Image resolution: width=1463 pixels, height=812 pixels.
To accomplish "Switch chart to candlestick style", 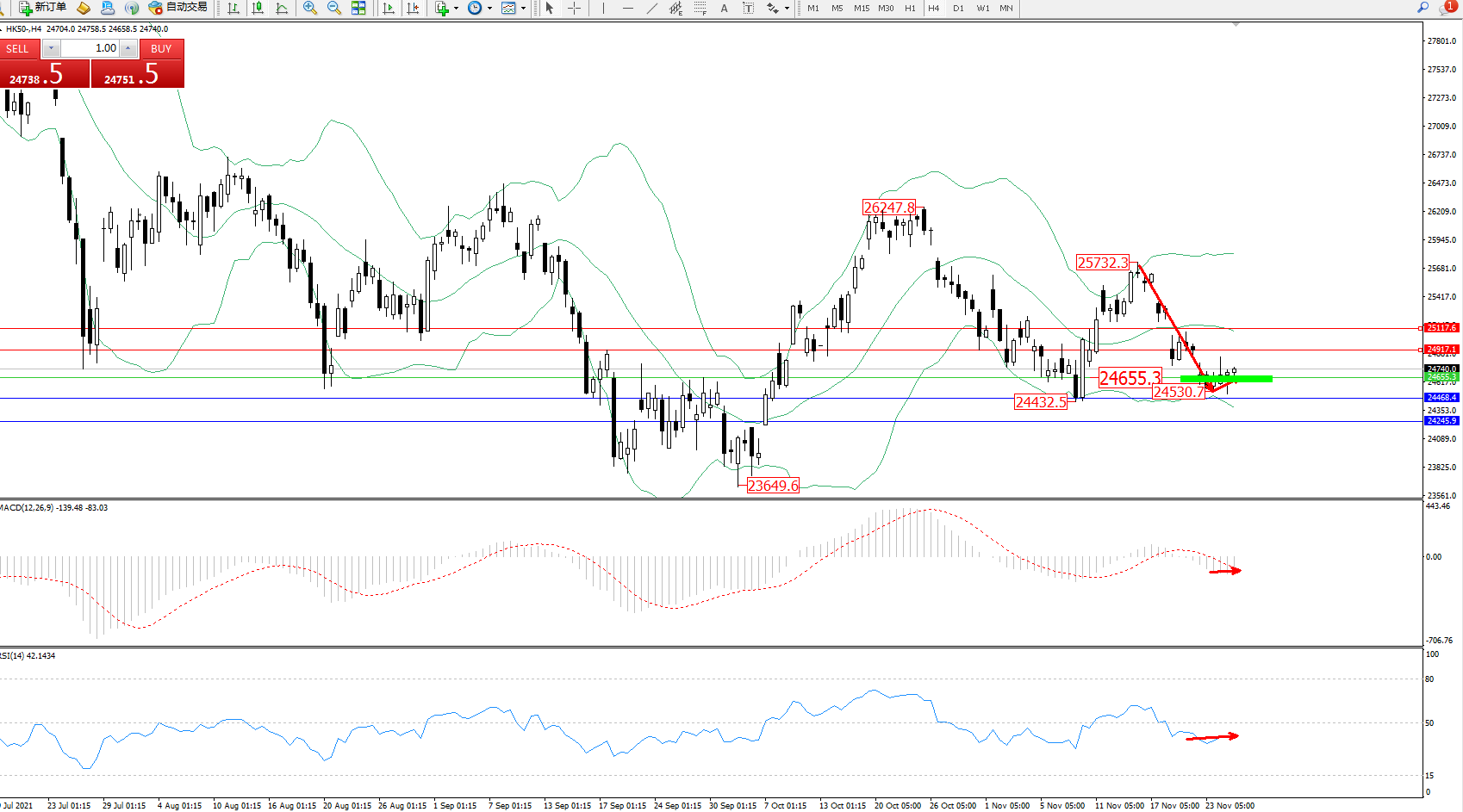I will [x=258, y=8].
